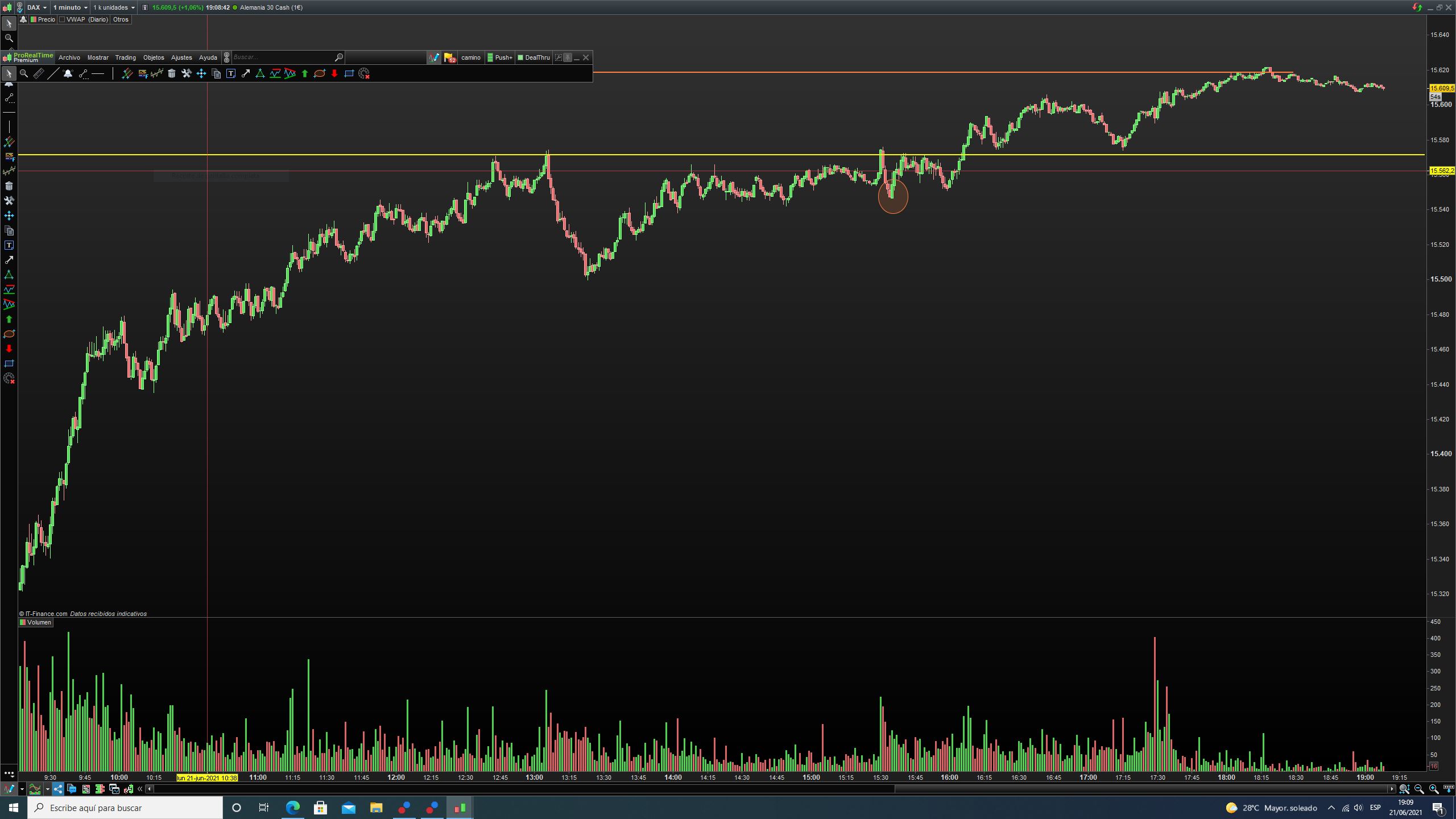Open the DAX instrument dropdown
Viewport: 1456px width, 819px height.
pyautogui.click(x=37, y=7)
